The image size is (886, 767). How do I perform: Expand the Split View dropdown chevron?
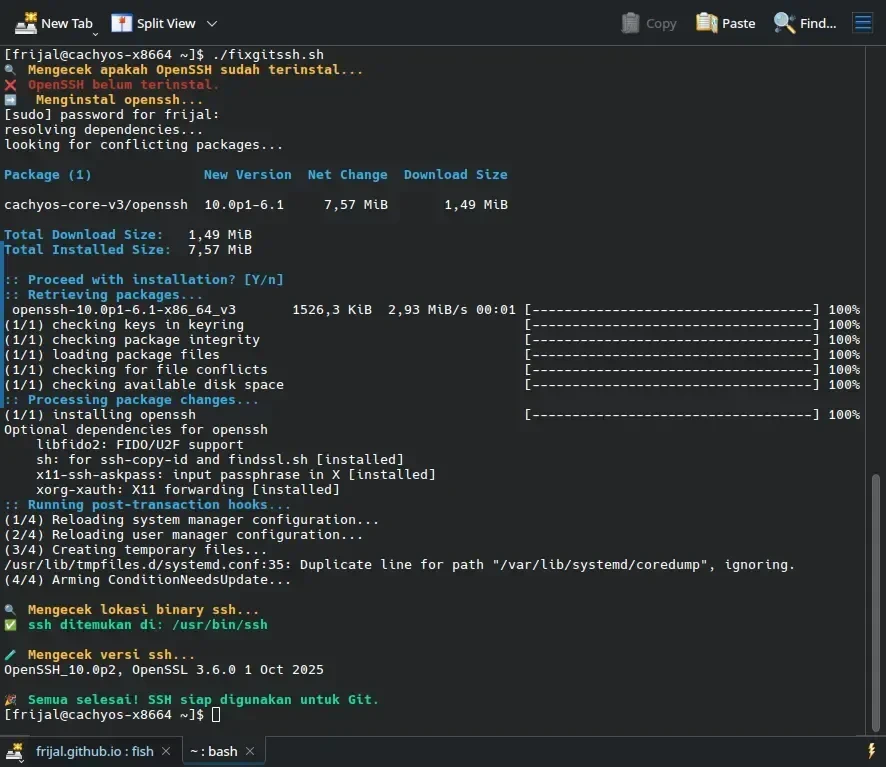coord(212,24)
